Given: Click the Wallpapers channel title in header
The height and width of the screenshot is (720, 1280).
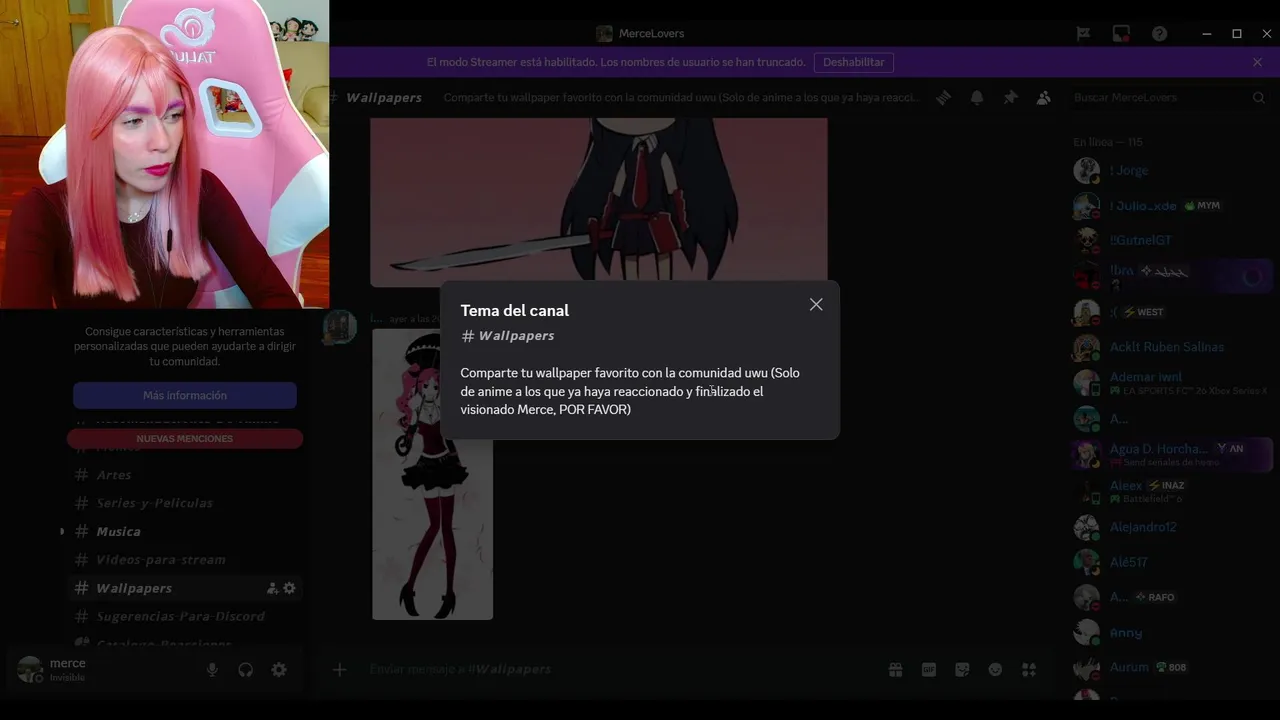Looking at the screenshot, I should click(384, 97).
